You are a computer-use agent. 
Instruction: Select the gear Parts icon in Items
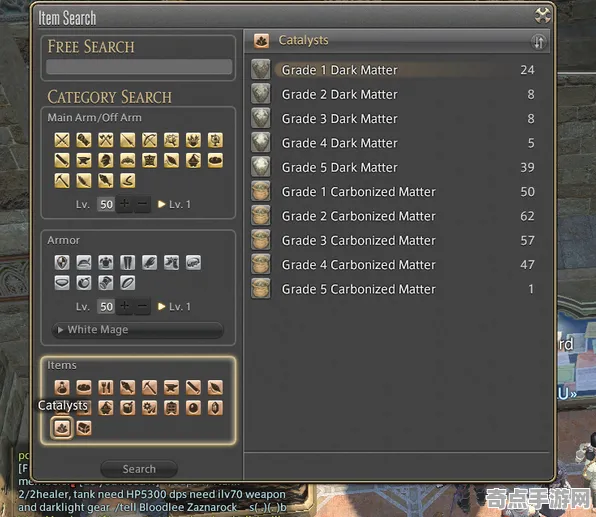(149, 408)
